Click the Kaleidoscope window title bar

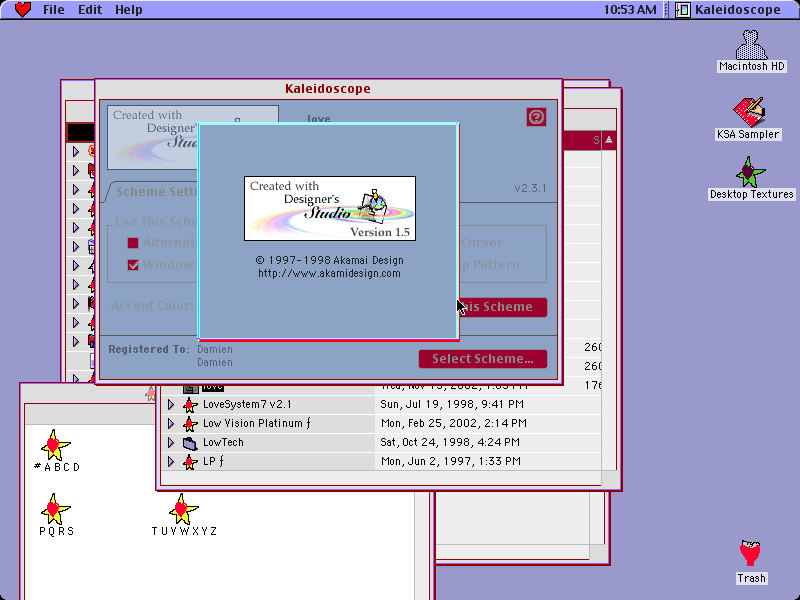[328, 89]
